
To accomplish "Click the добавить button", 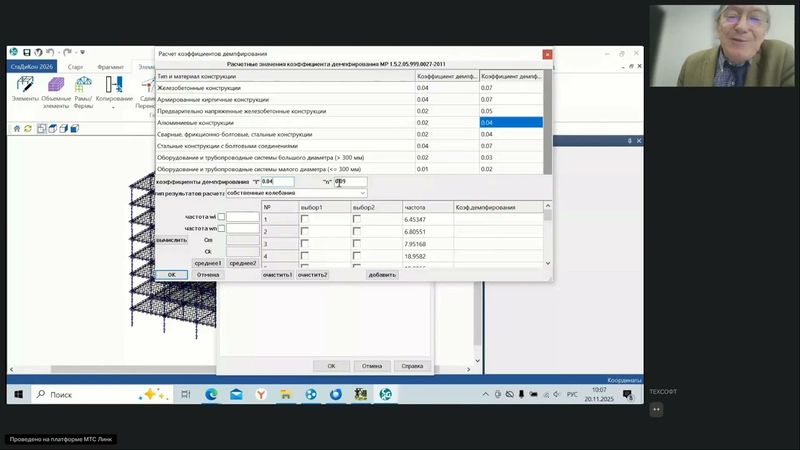I will point(381,274).
